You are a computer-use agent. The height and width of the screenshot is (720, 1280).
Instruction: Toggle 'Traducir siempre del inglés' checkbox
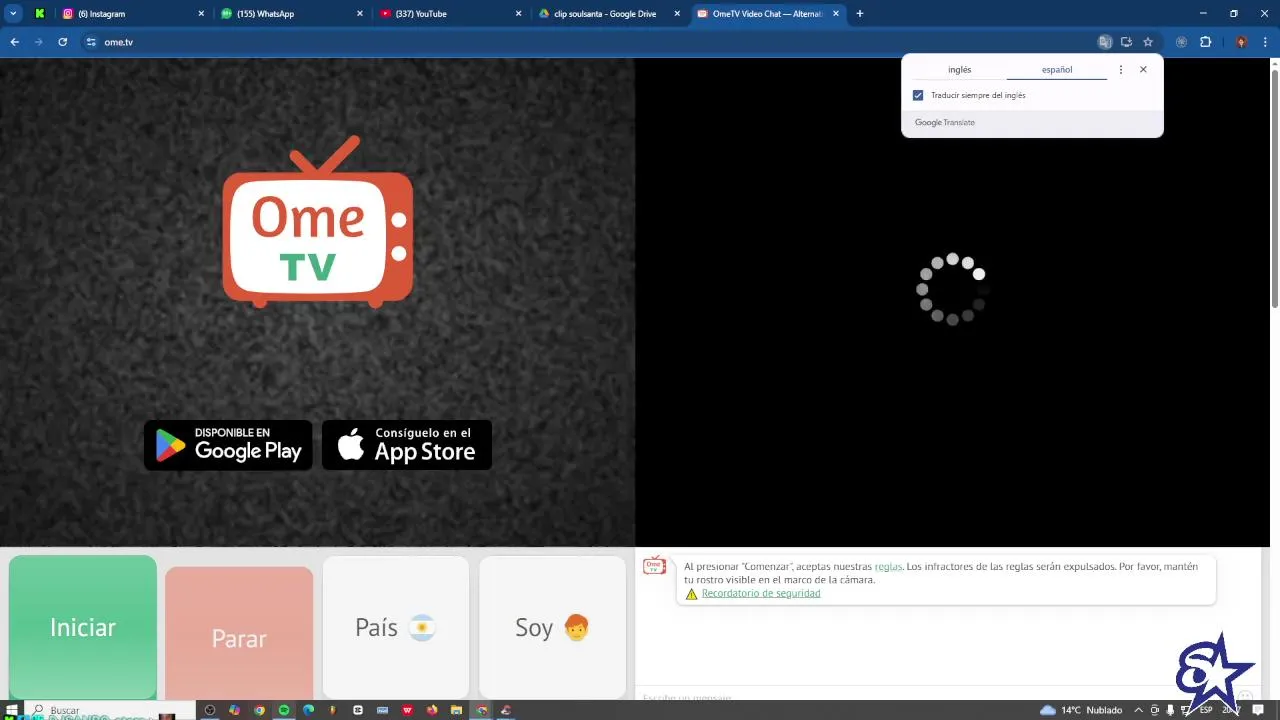[918, 95]
